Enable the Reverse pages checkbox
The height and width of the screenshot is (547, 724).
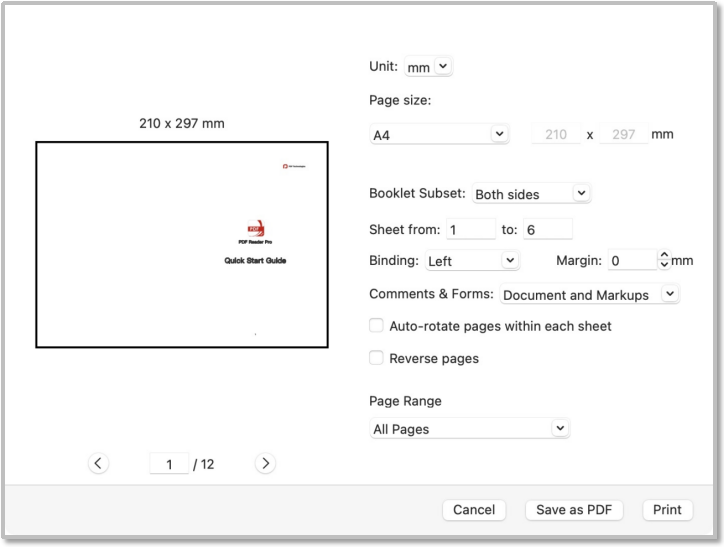tap(377, 358)
